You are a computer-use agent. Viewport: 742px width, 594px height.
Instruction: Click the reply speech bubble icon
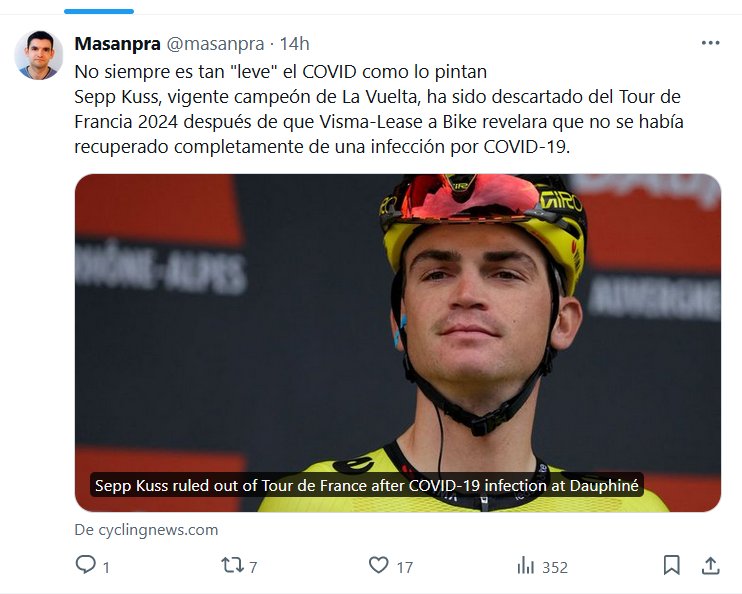[x=86, y=566]
